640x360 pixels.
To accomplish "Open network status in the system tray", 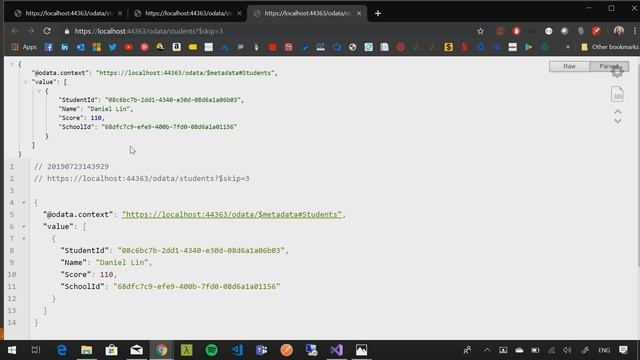I will [551, 350].
